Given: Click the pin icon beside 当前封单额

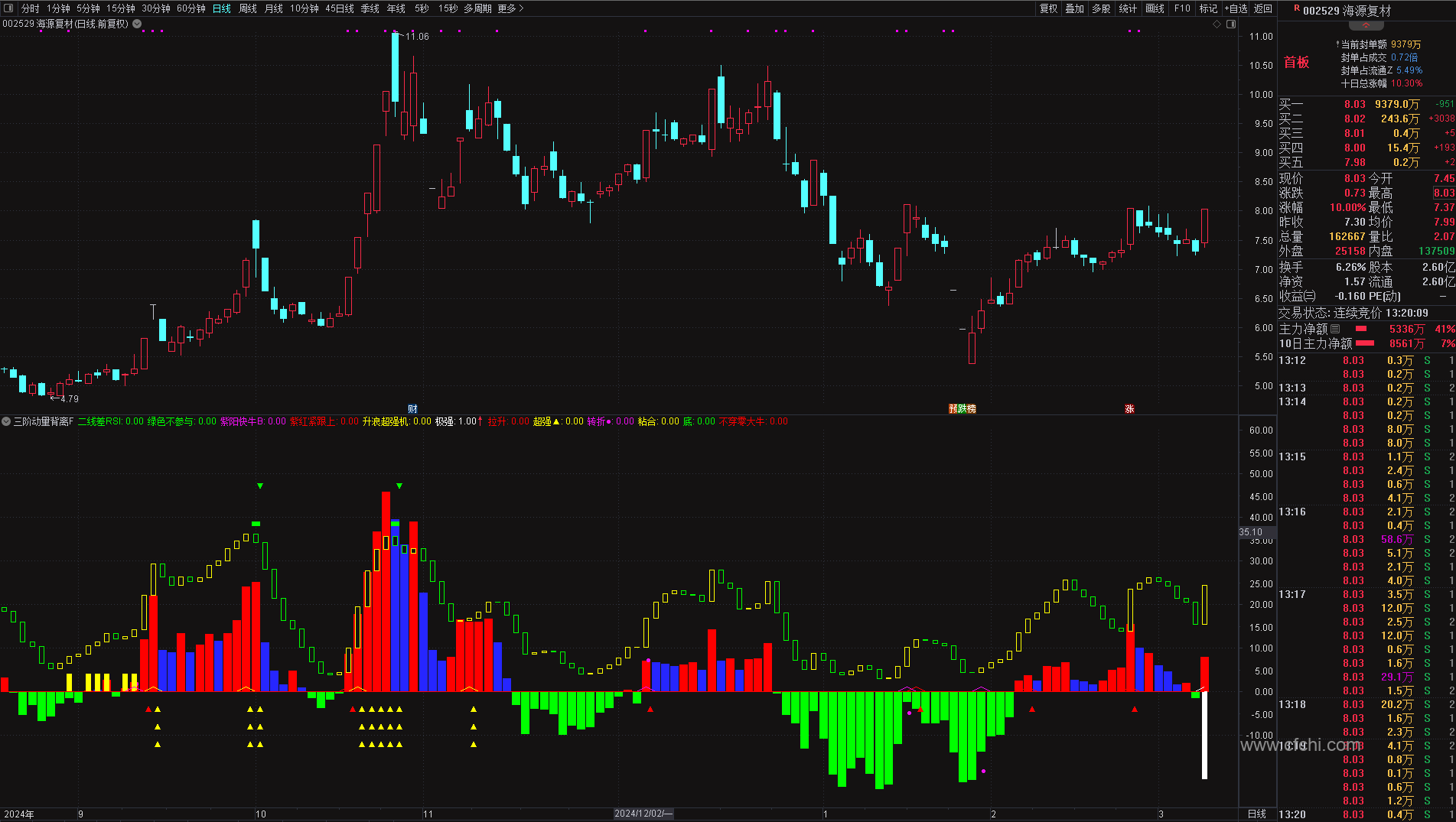Looking at the screenshot, I should [1337, 45].
